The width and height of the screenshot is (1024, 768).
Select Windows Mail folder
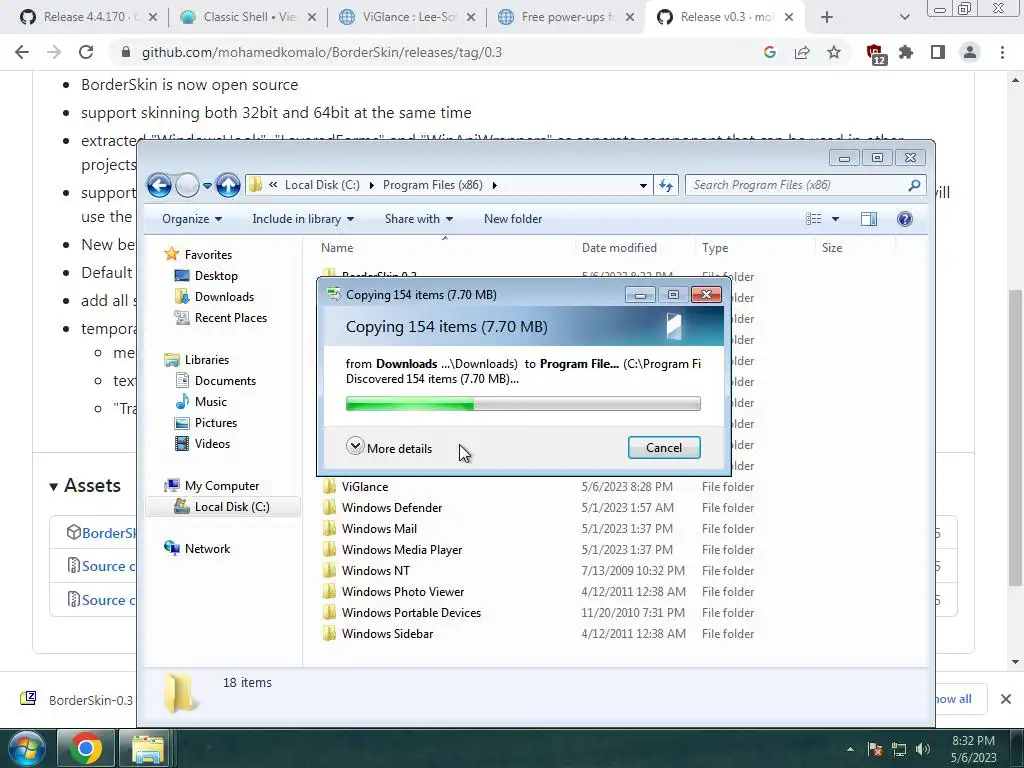point(379,529)
